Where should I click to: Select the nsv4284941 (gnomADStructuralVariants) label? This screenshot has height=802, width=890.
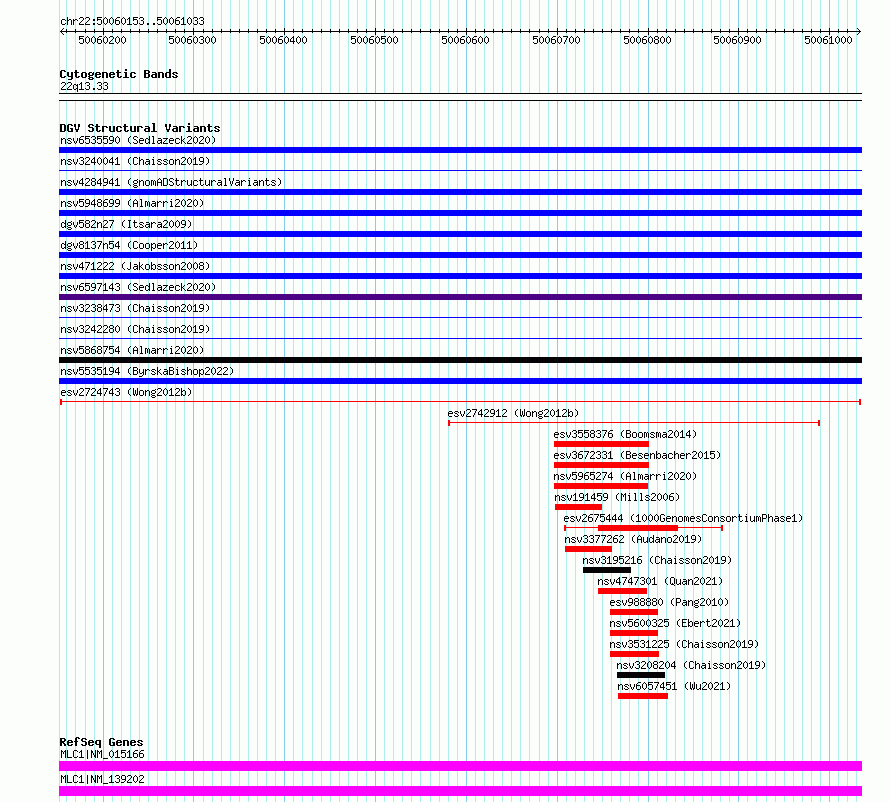171,182
